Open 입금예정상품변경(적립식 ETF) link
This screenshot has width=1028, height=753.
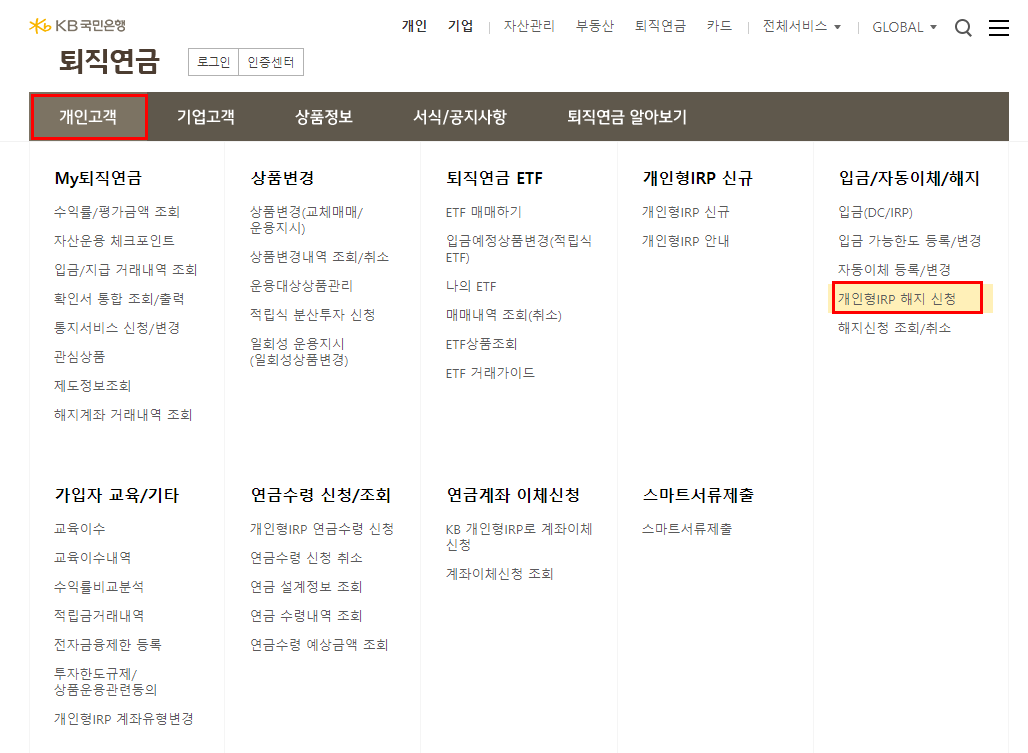[519, 248]
